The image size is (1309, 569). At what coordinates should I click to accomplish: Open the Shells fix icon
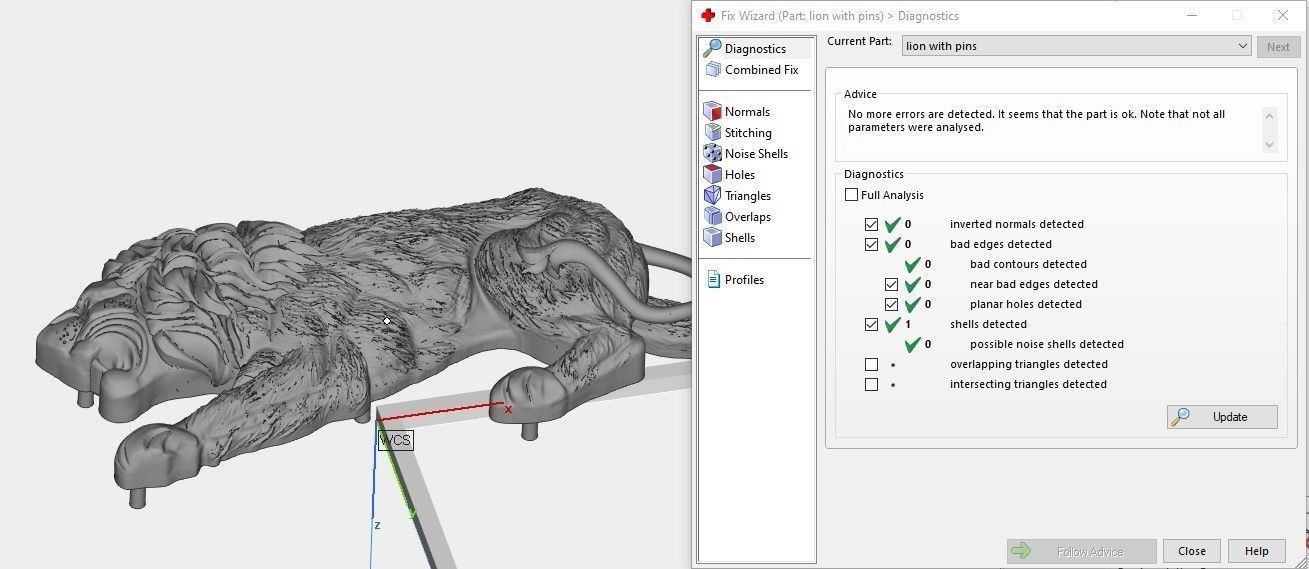[712, 238]
